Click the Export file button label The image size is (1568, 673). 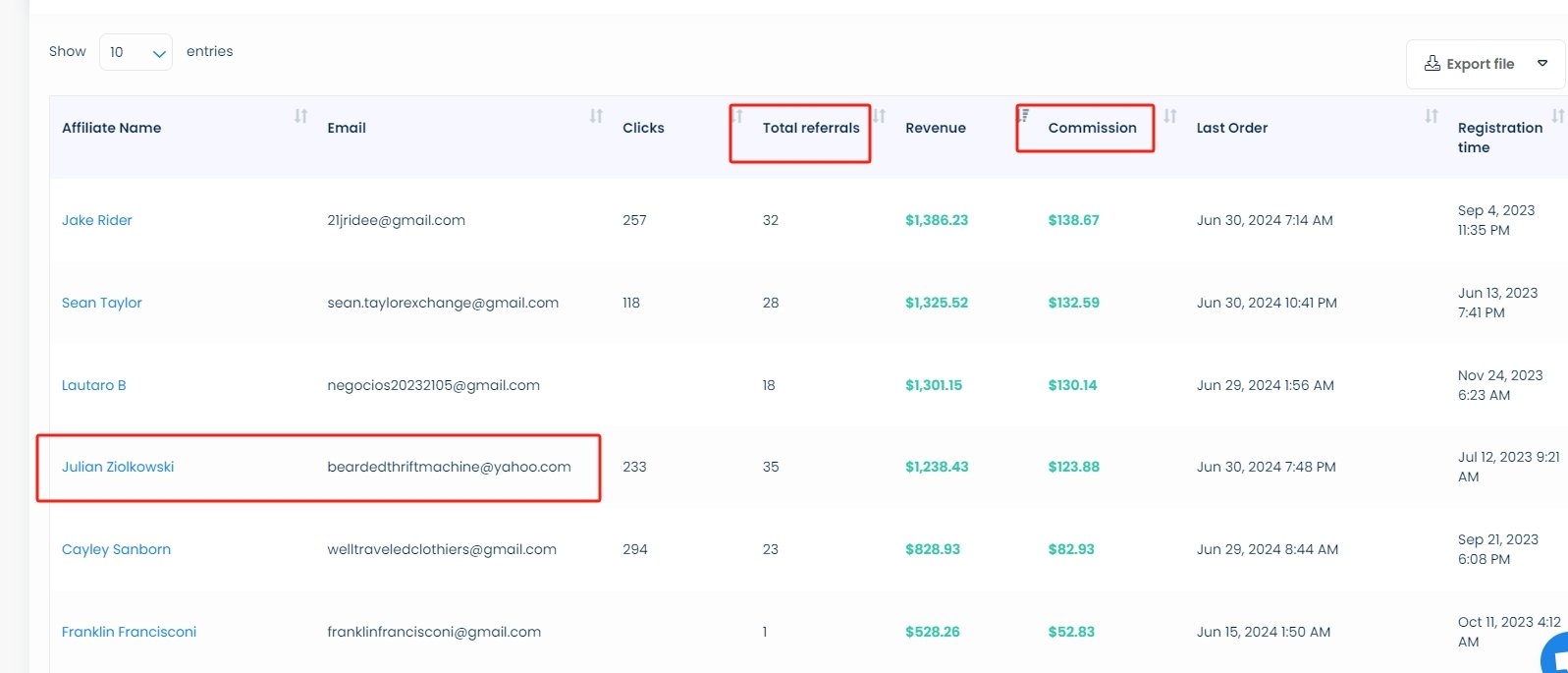(1480, 64)
